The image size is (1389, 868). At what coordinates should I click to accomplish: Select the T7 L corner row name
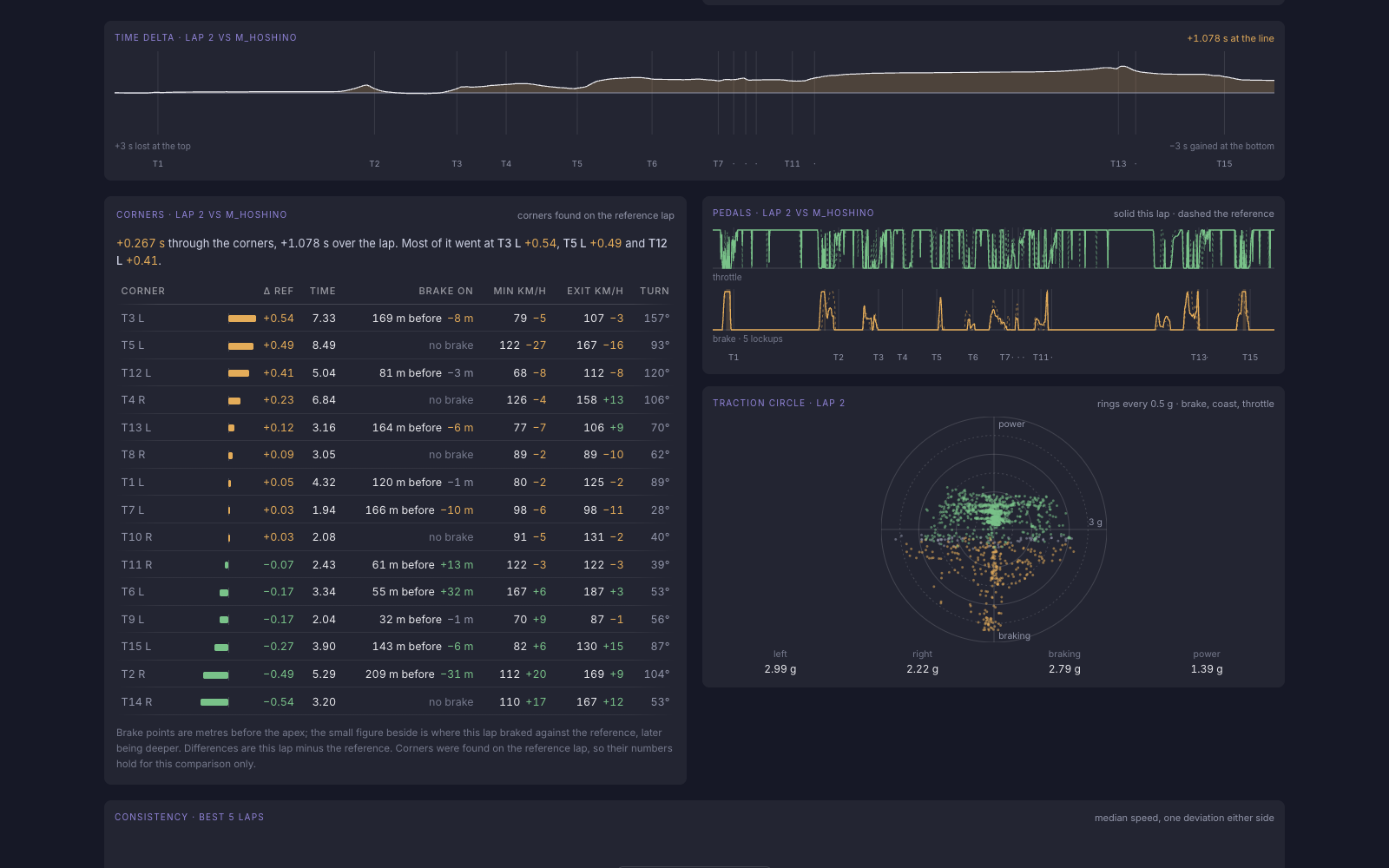(x=133, y=510)
